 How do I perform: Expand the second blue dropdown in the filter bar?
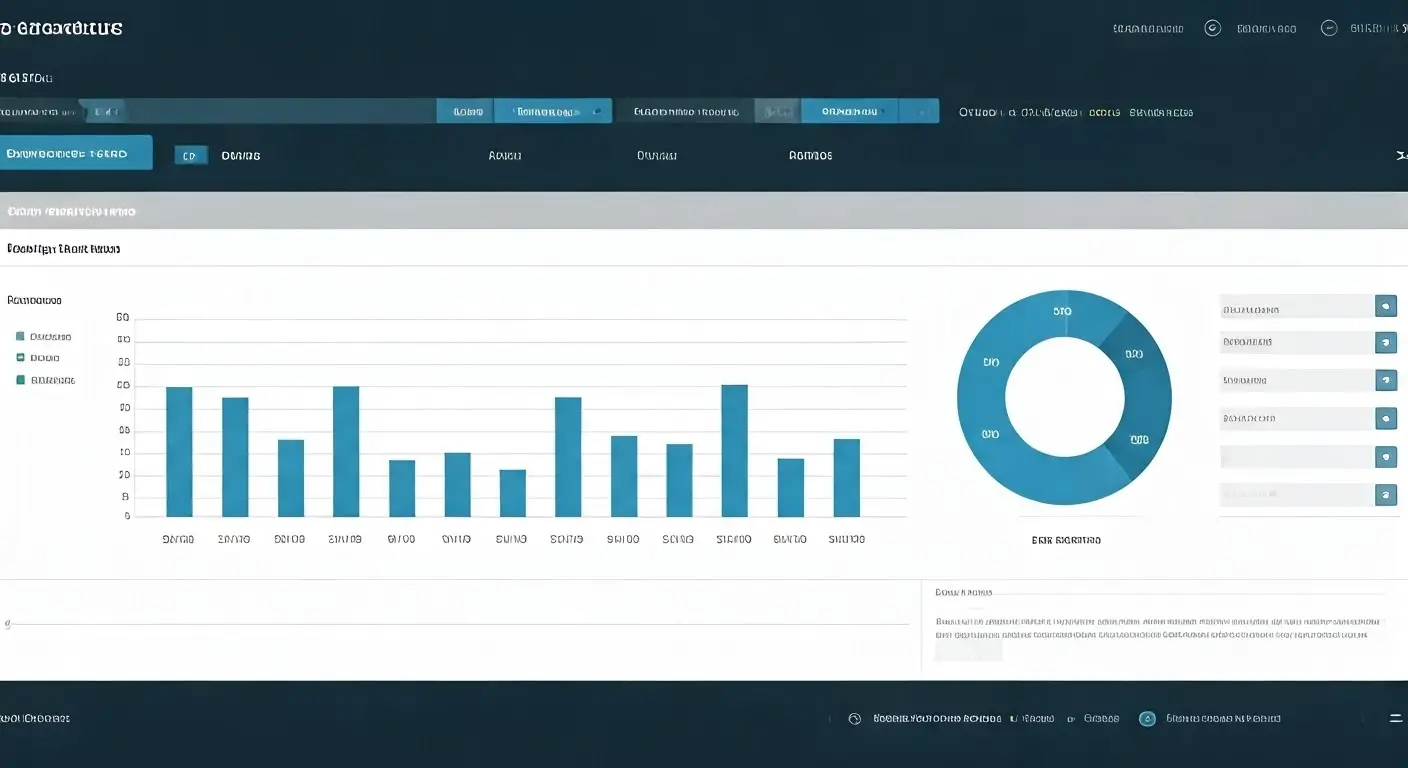(849, 111)
